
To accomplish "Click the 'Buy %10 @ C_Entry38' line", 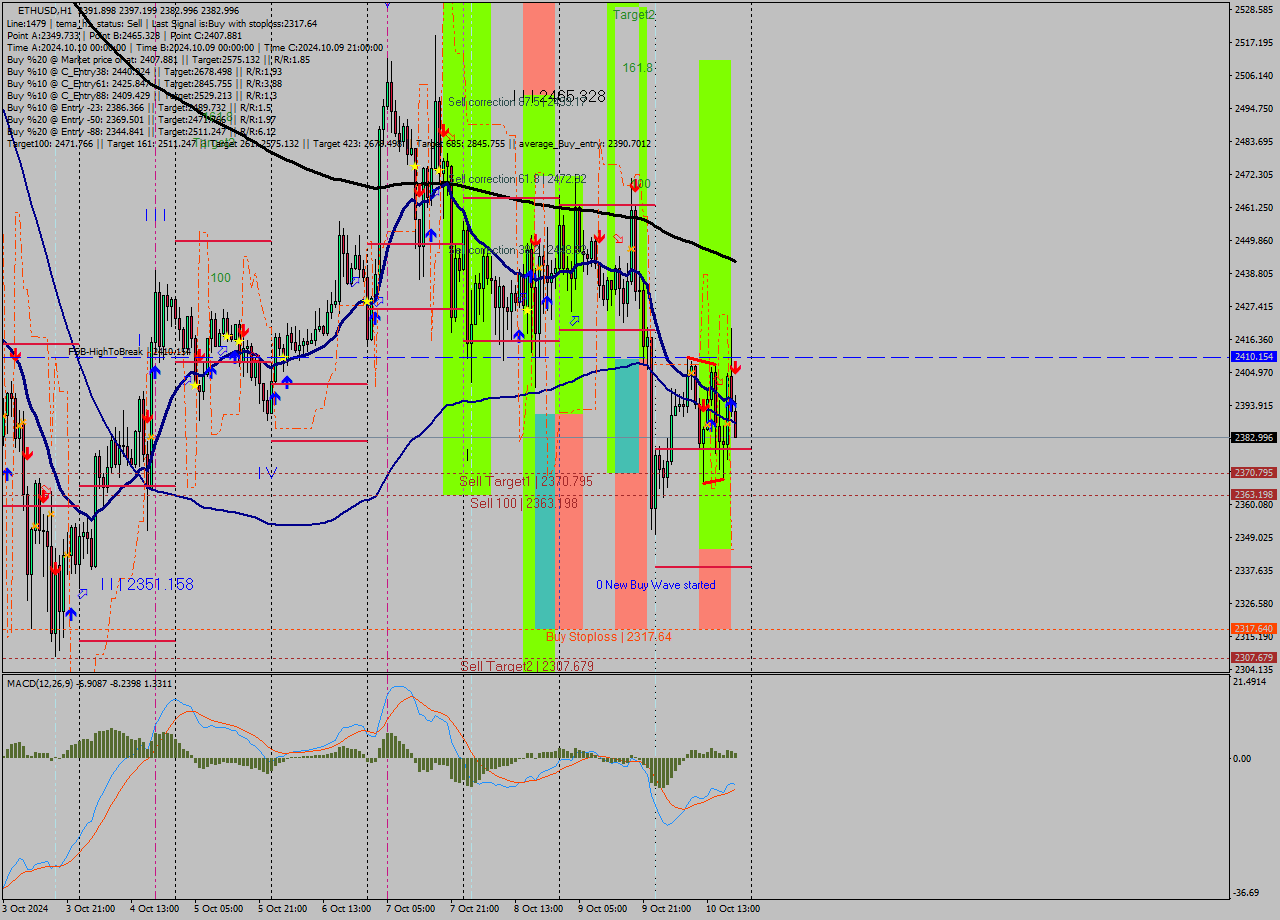I will [x=144, y=71].
